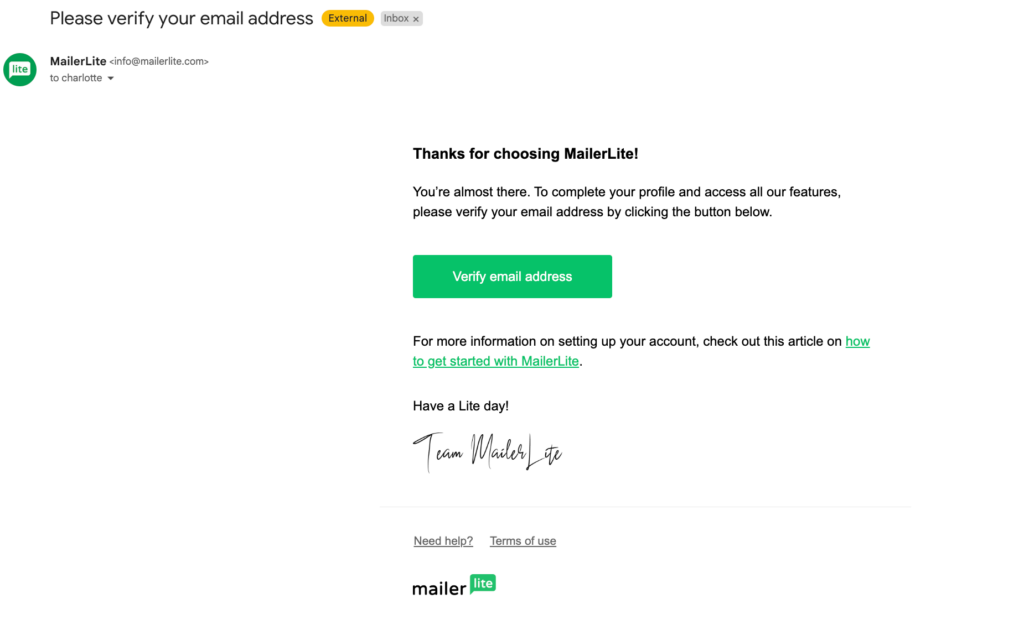
Task: Click the Have a Lite day text
Action: 460,406
